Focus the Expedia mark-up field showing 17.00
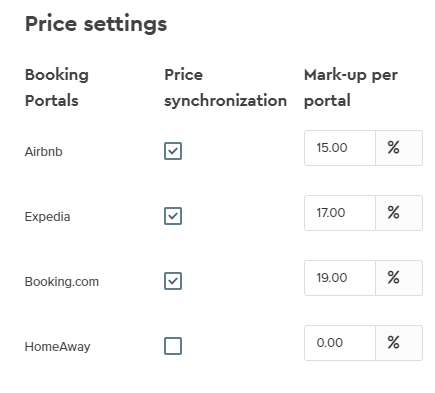Image resolution: width=435 pixels, height=393 pixels. pyautogui.click(x=340, y=213)
